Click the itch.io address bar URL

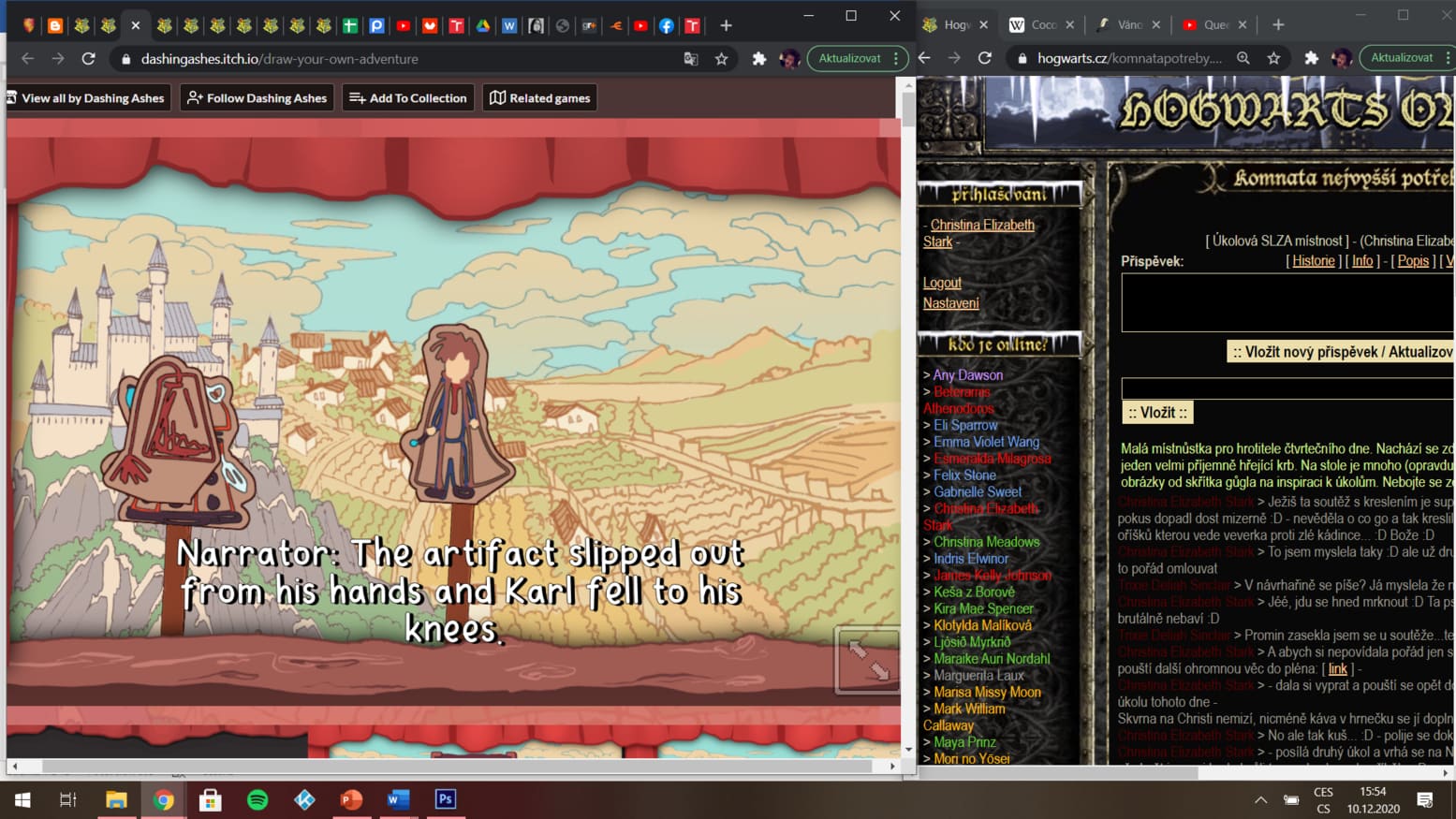(279, 58)
